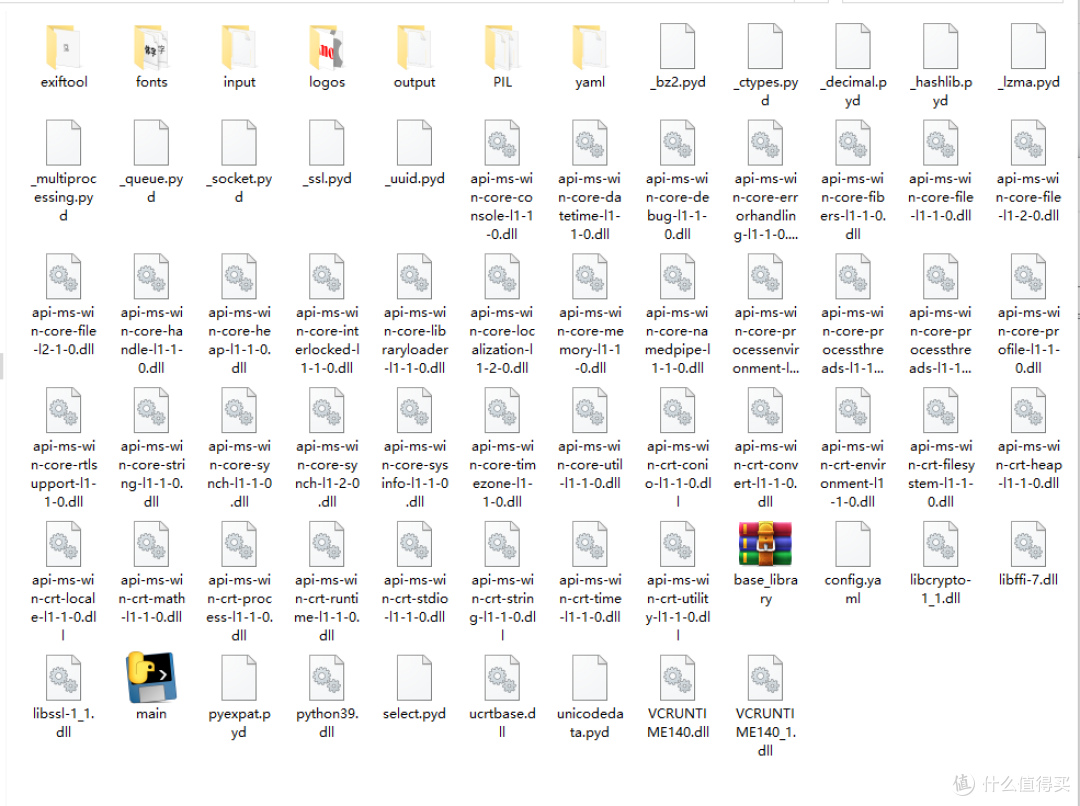Click the _bz2.pyd file icon
1080x806 pixels.
pyautogui.click(x=677, y=47)
